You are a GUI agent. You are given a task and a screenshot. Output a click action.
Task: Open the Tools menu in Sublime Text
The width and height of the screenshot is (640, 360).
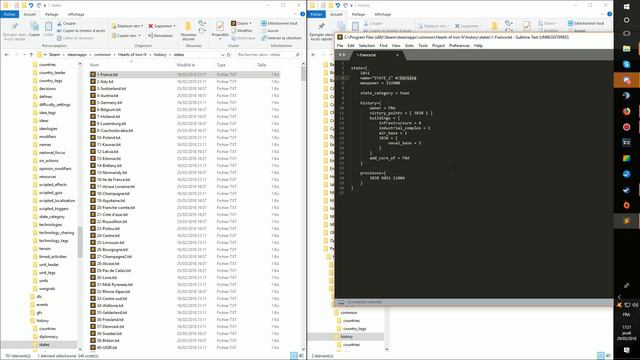423,46
